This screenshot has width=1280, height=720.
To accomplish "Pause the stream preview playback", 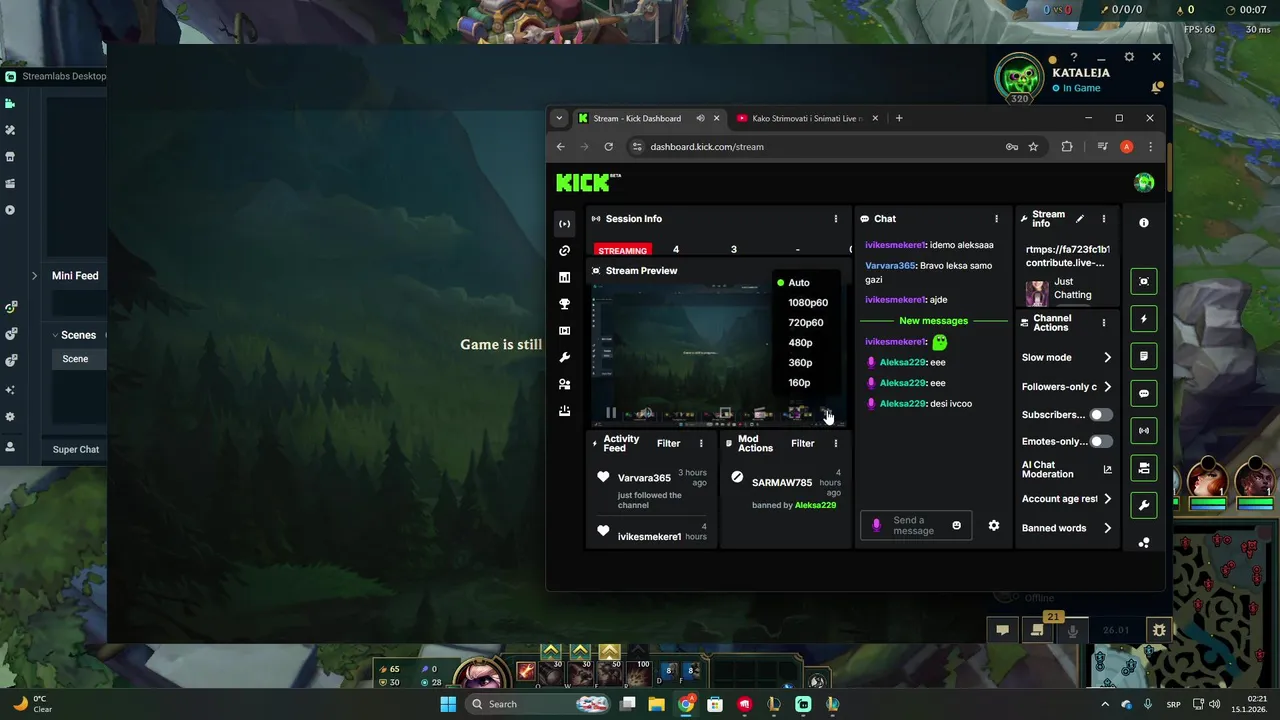I will [611, 413].
